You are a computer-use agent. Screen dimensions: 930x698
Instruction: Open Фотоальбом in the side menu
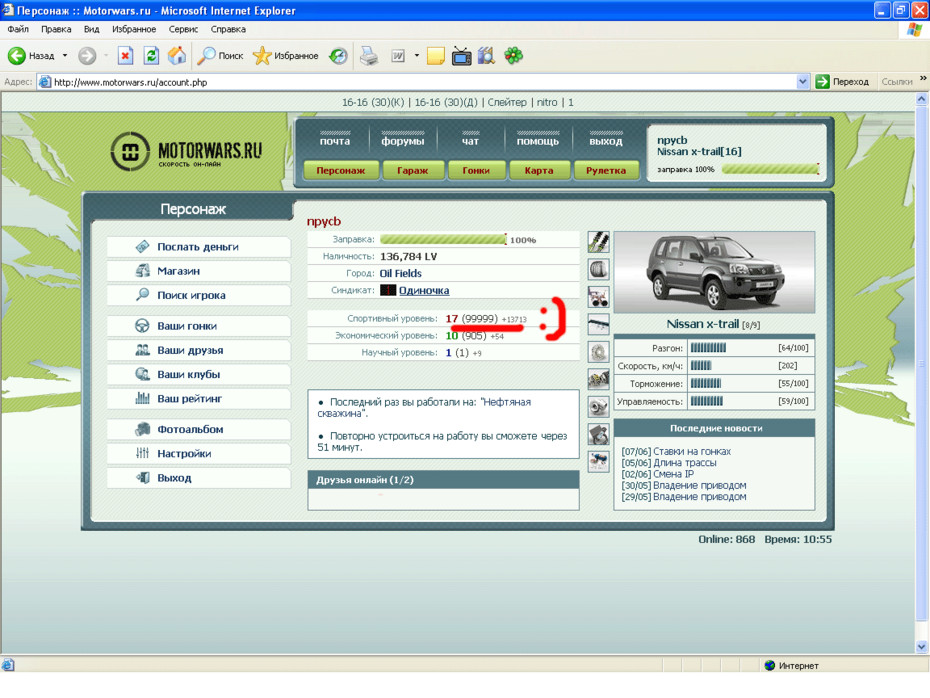[x=199, y=429]
